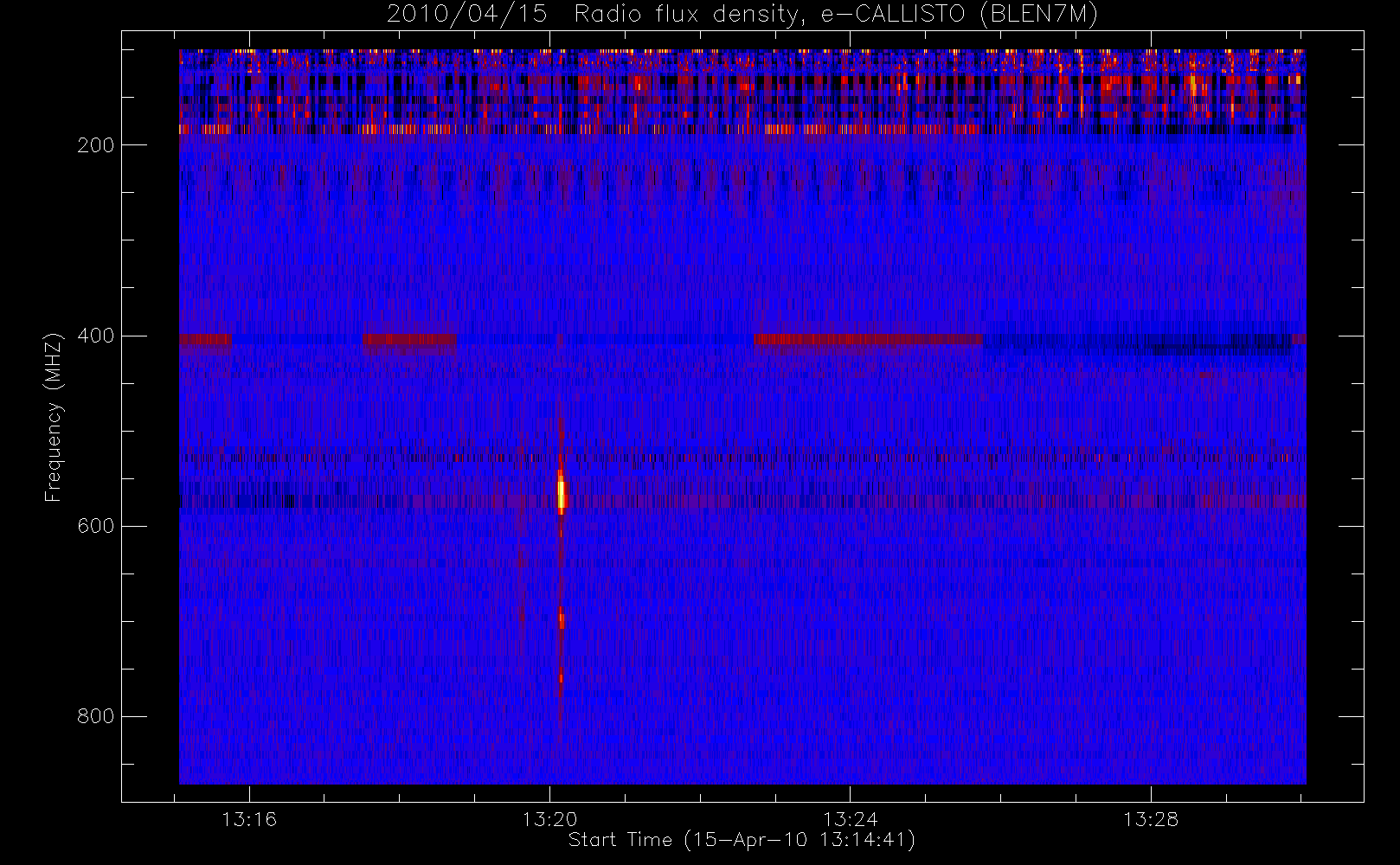Click the 13:16 time tick label
The width and height of the screenshot is (1400, 865).
coord(249,819)
